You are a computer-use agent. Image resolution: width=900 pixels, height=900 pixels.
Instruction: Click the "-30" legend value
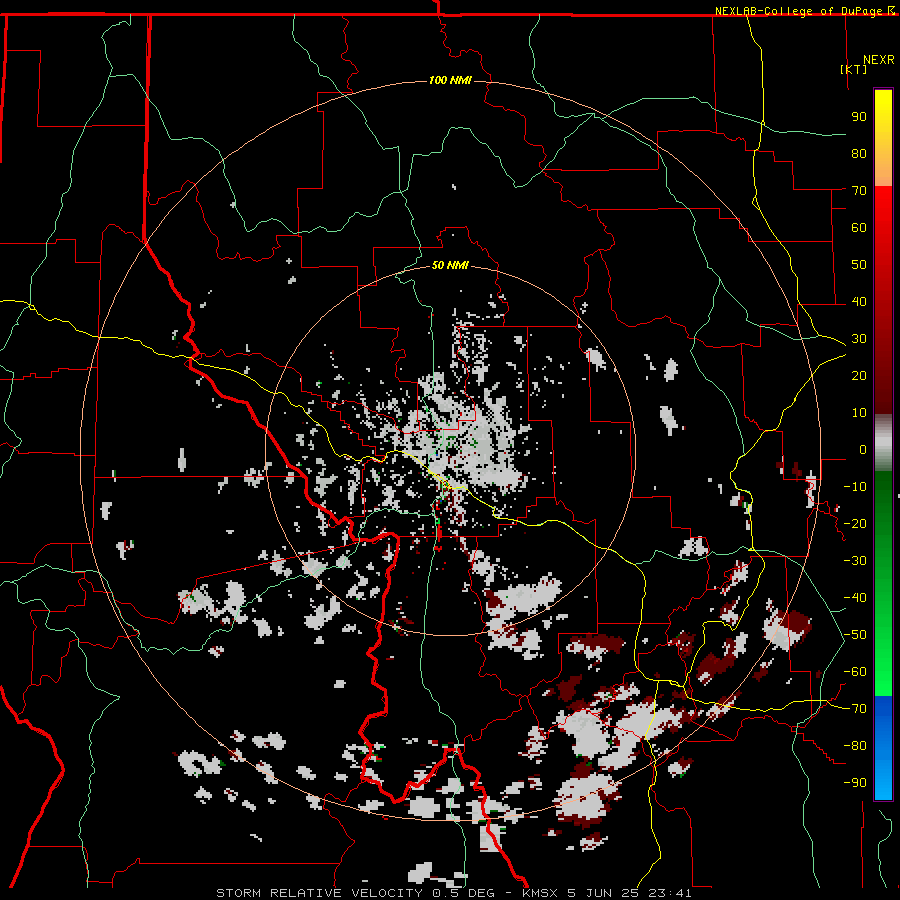pos(855,561)
